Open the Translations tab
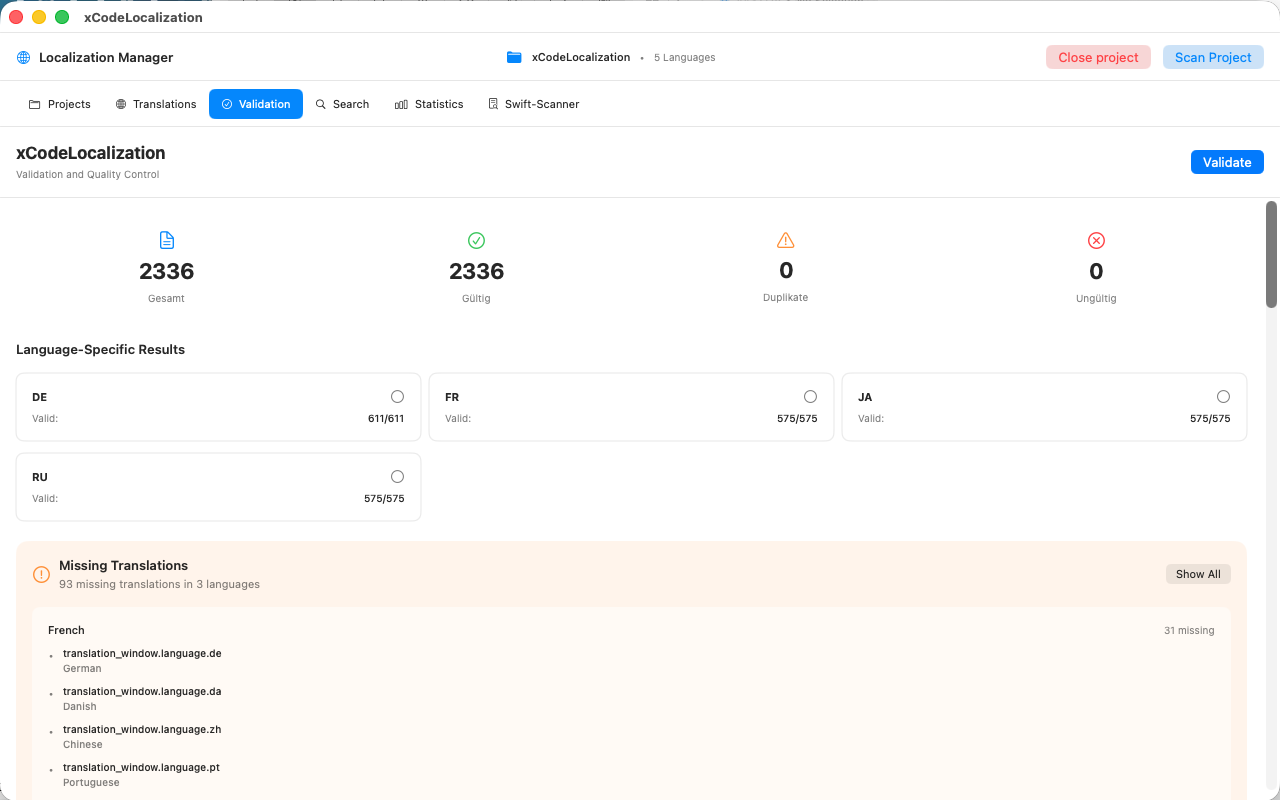The image size is (1280, 800). tap(155, 103)
